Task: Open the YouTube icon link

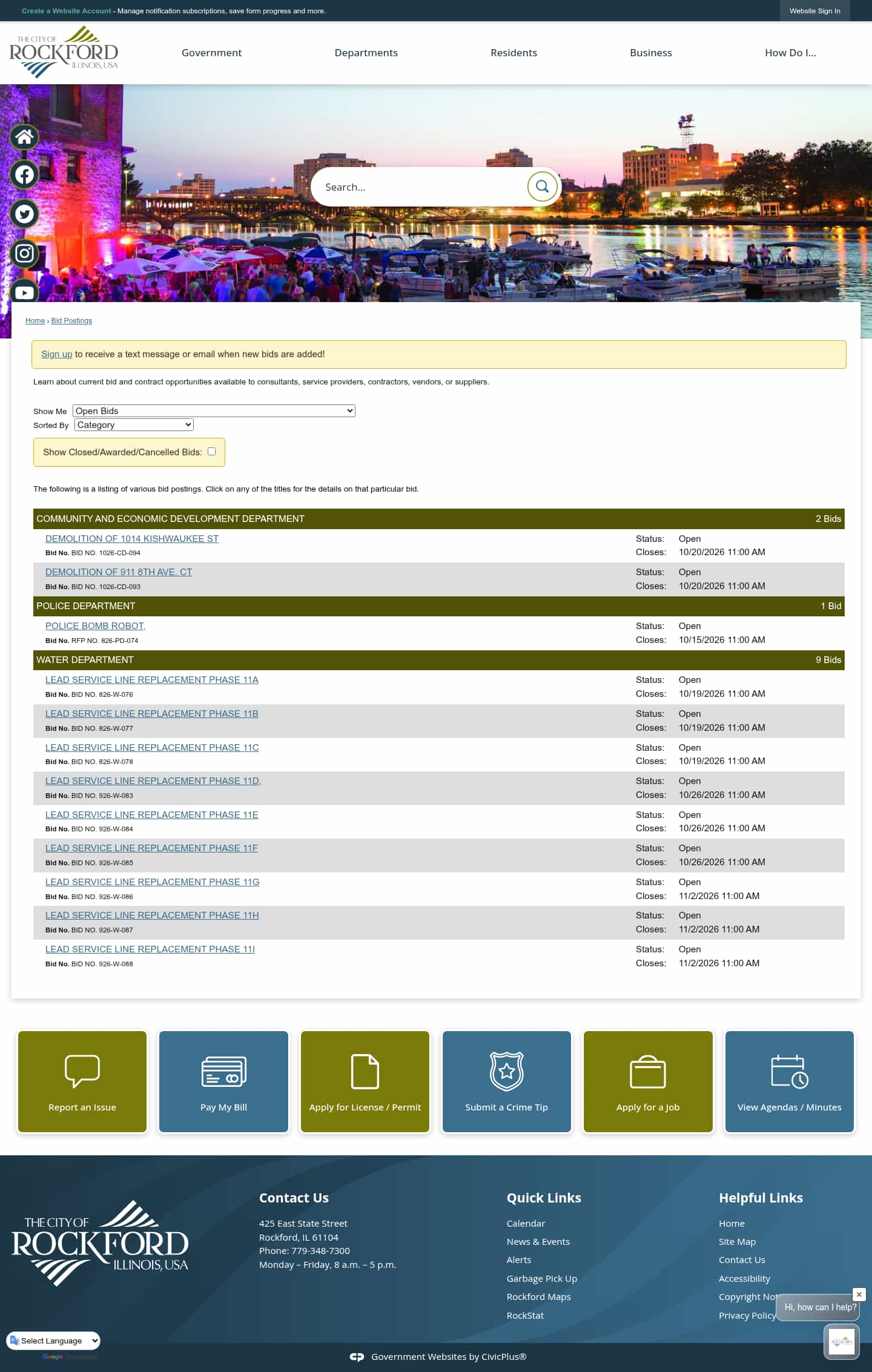Action: (24, 292)
